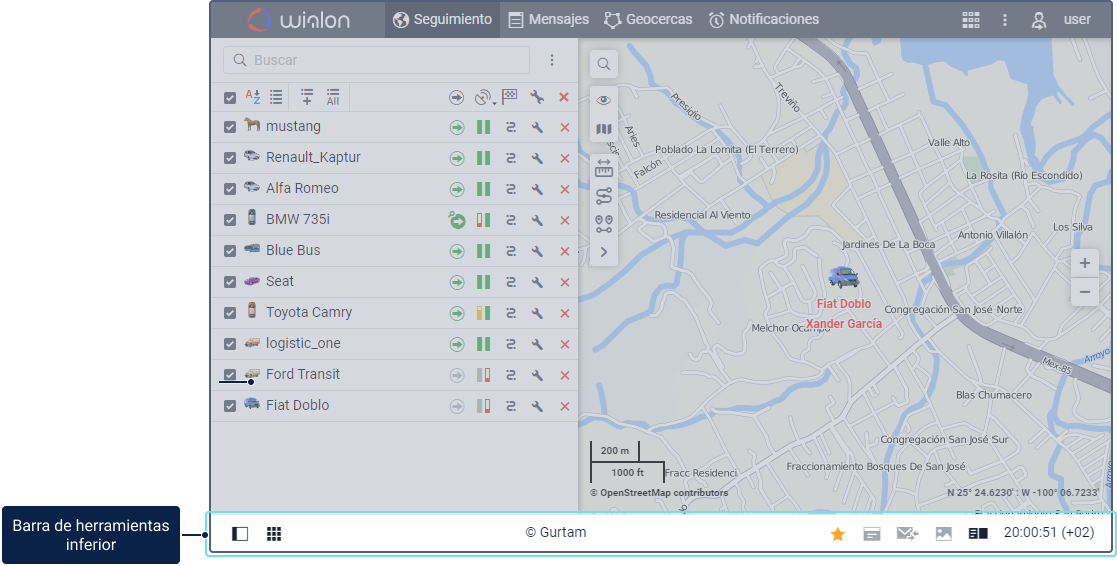Open the options menu beside the search field
This screenshot has height=566, width=1117.
(x=551, y=60)
